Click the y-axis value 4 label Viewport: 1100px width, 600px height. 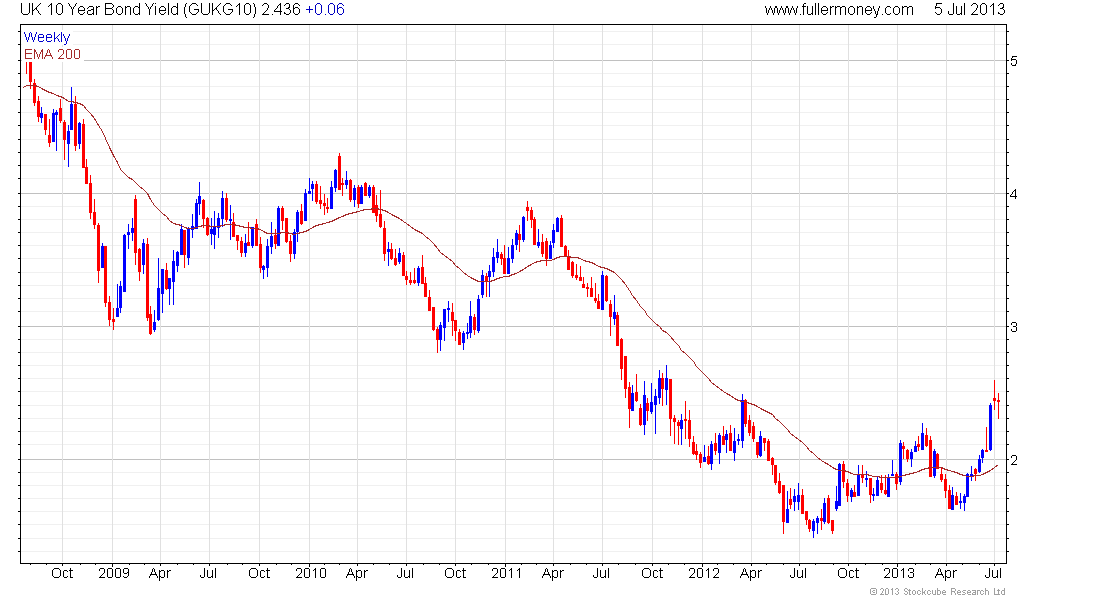click(1014, 194)
